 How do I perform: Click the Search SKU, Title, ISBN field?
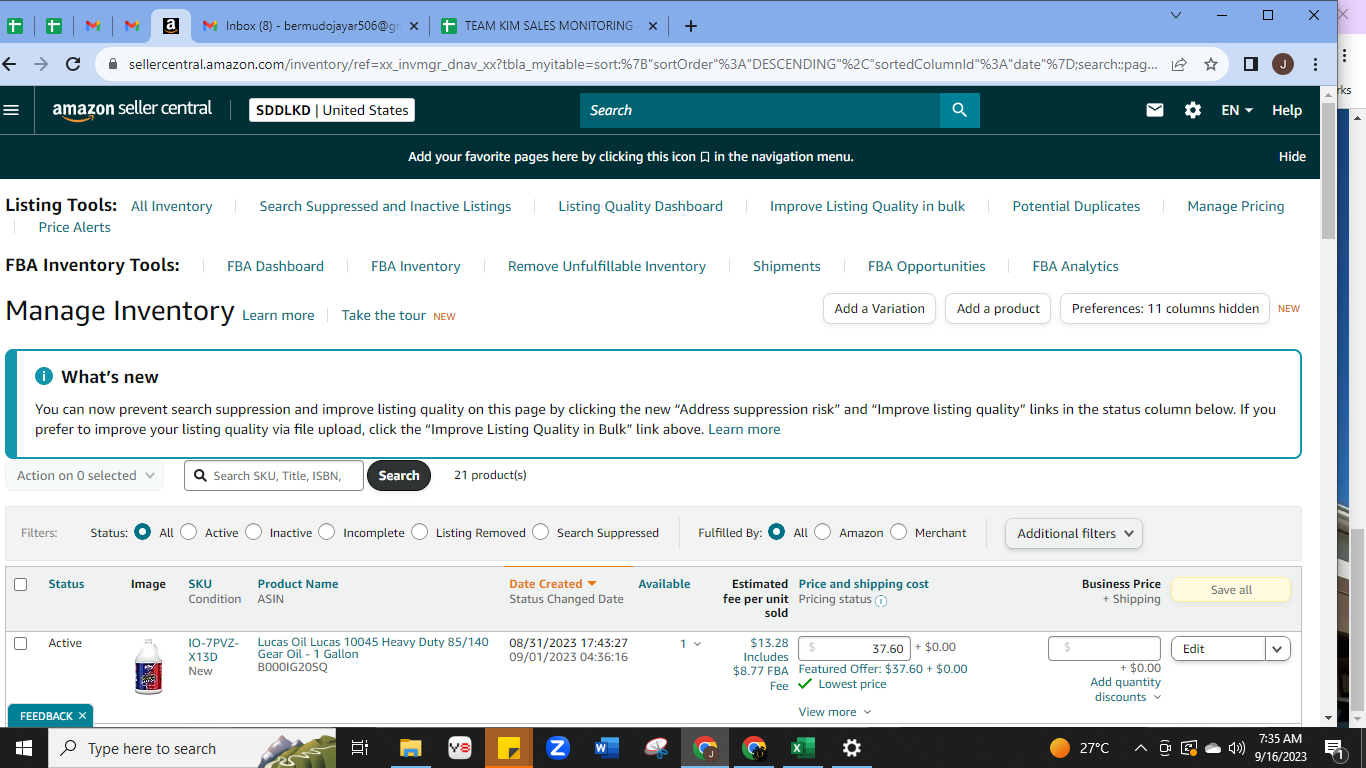click(x=274, y=476)
